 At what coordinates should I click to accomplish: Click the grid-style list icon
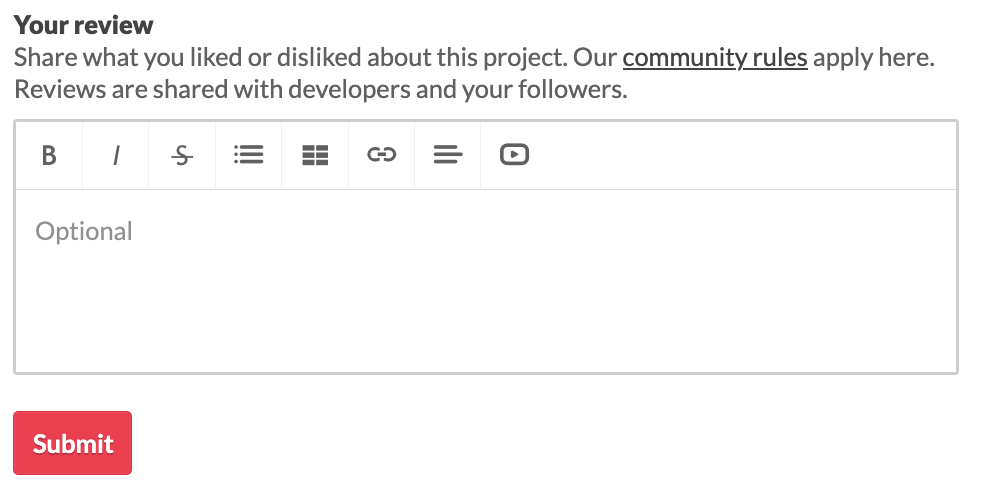[315, 155]
